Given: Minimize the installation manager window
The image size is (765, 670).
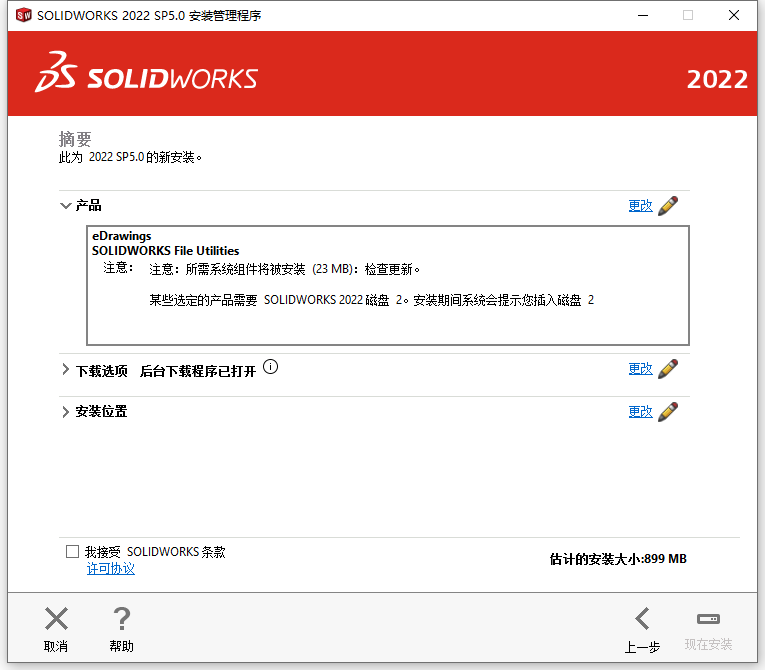Looking at the screenshot, I should pos(643,15).
